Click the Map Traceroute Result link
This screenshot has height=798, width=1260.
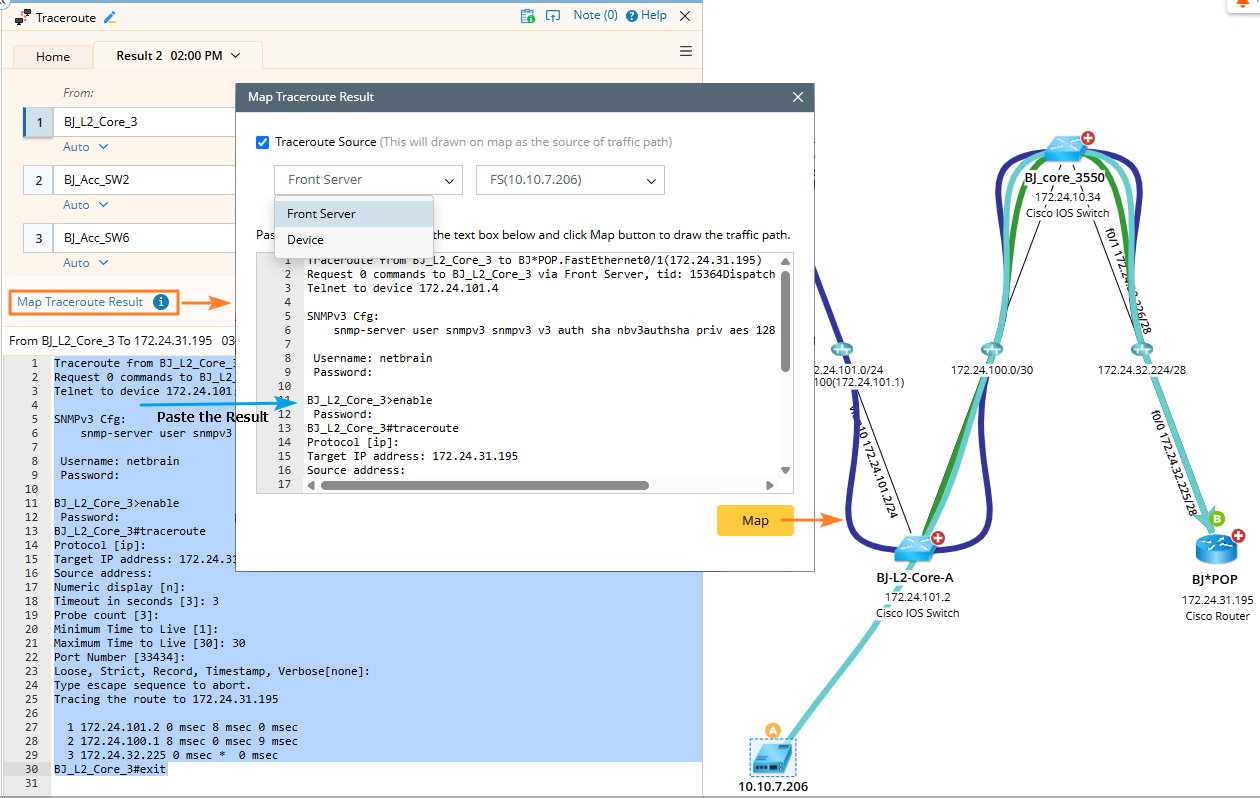(80, 302)
